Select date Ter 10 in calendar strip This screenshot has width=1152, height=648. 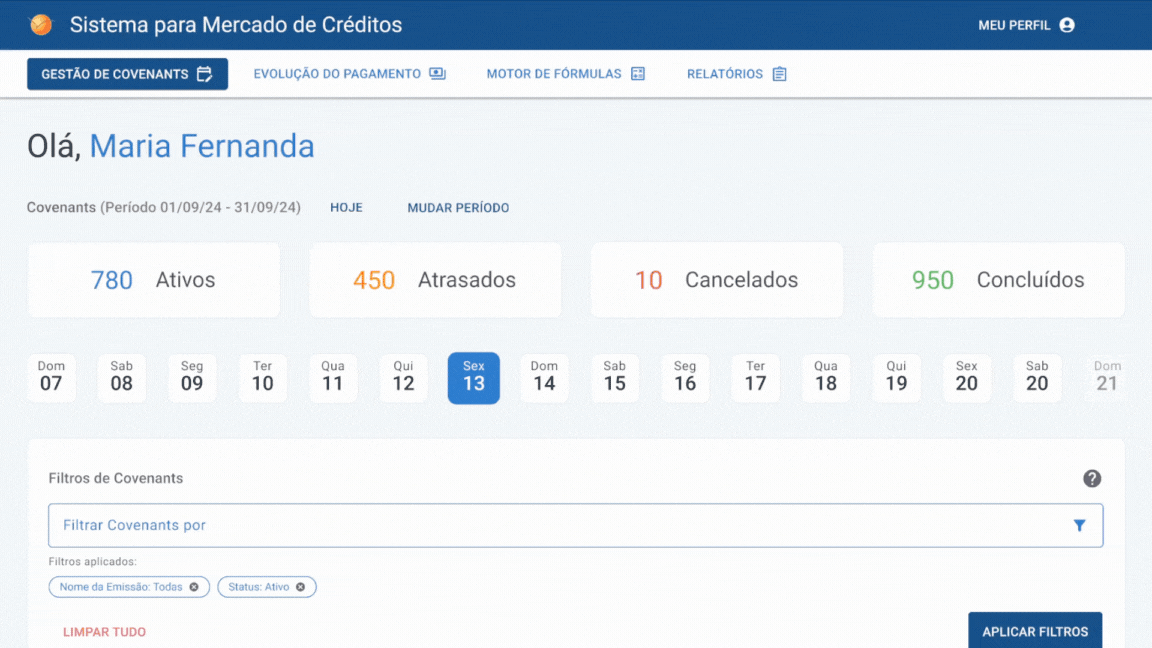[x=262, y=378]
